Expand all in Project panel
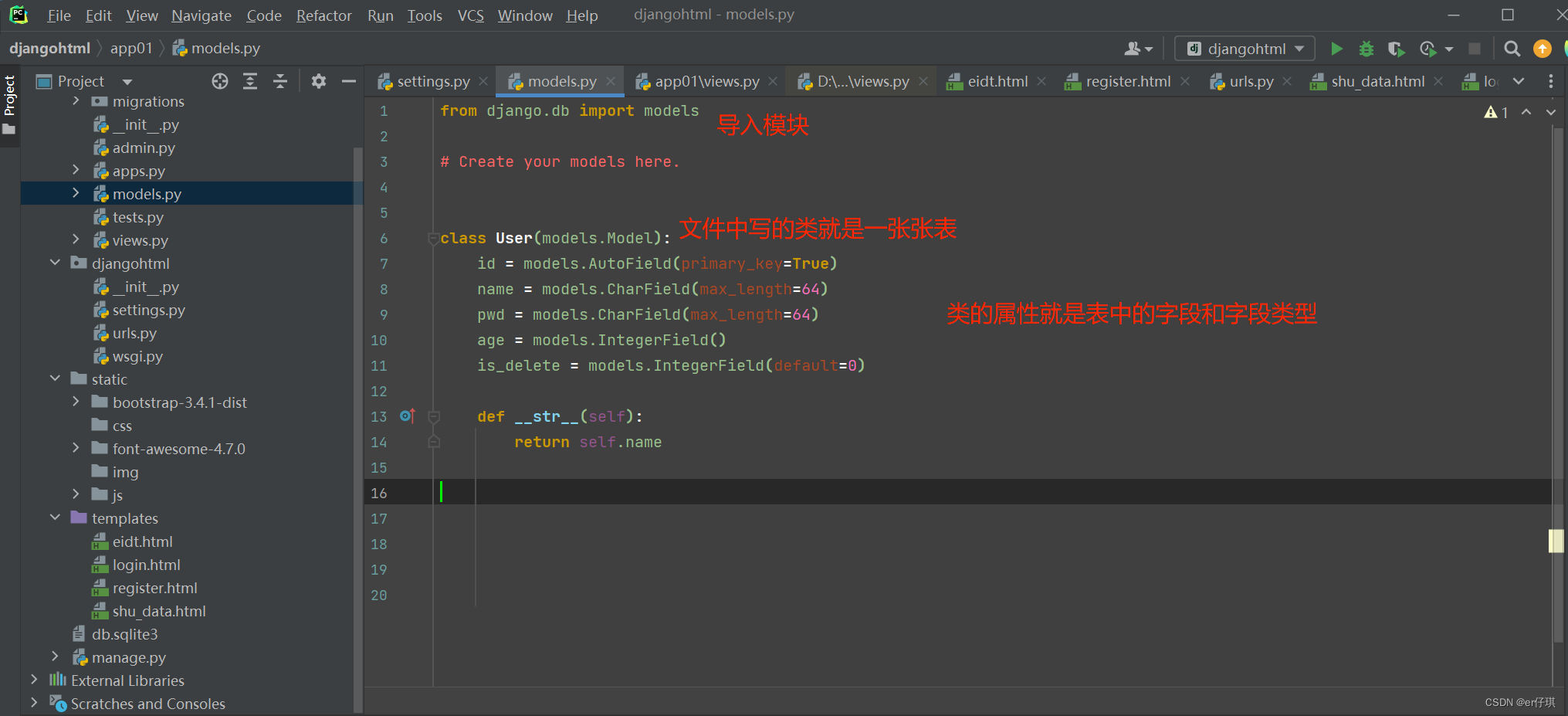 tap(250, 81)
